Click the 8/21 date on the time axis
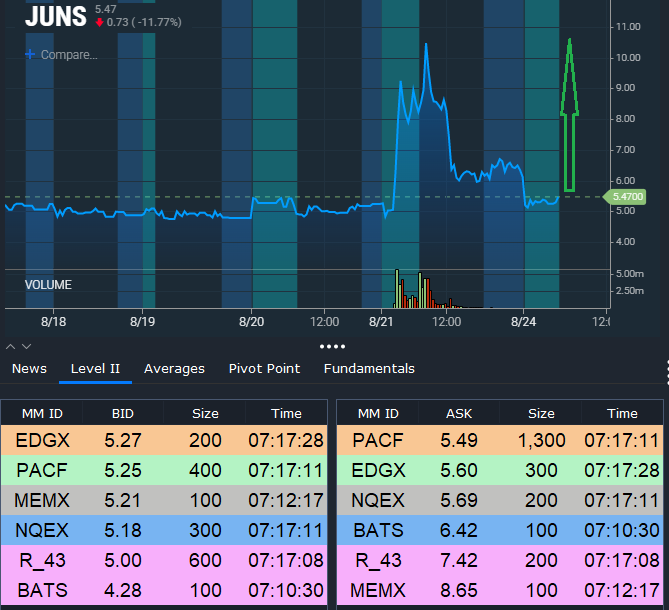 coord(381,321)
